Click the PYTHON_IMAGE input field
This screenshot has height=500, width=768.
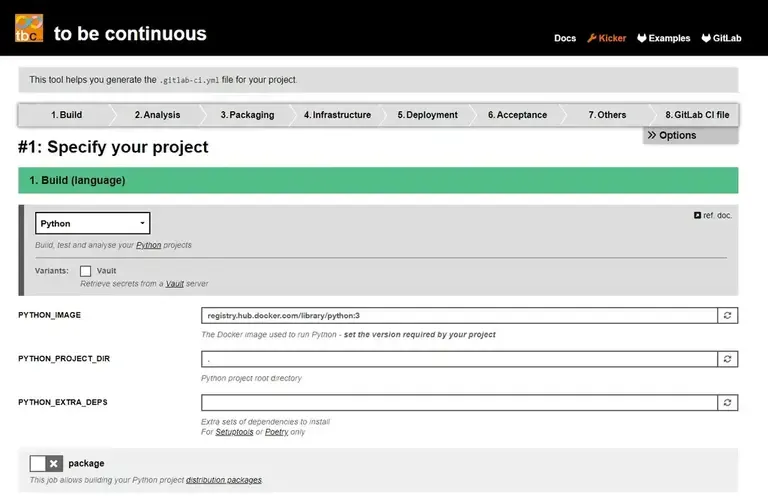[459, 315]
